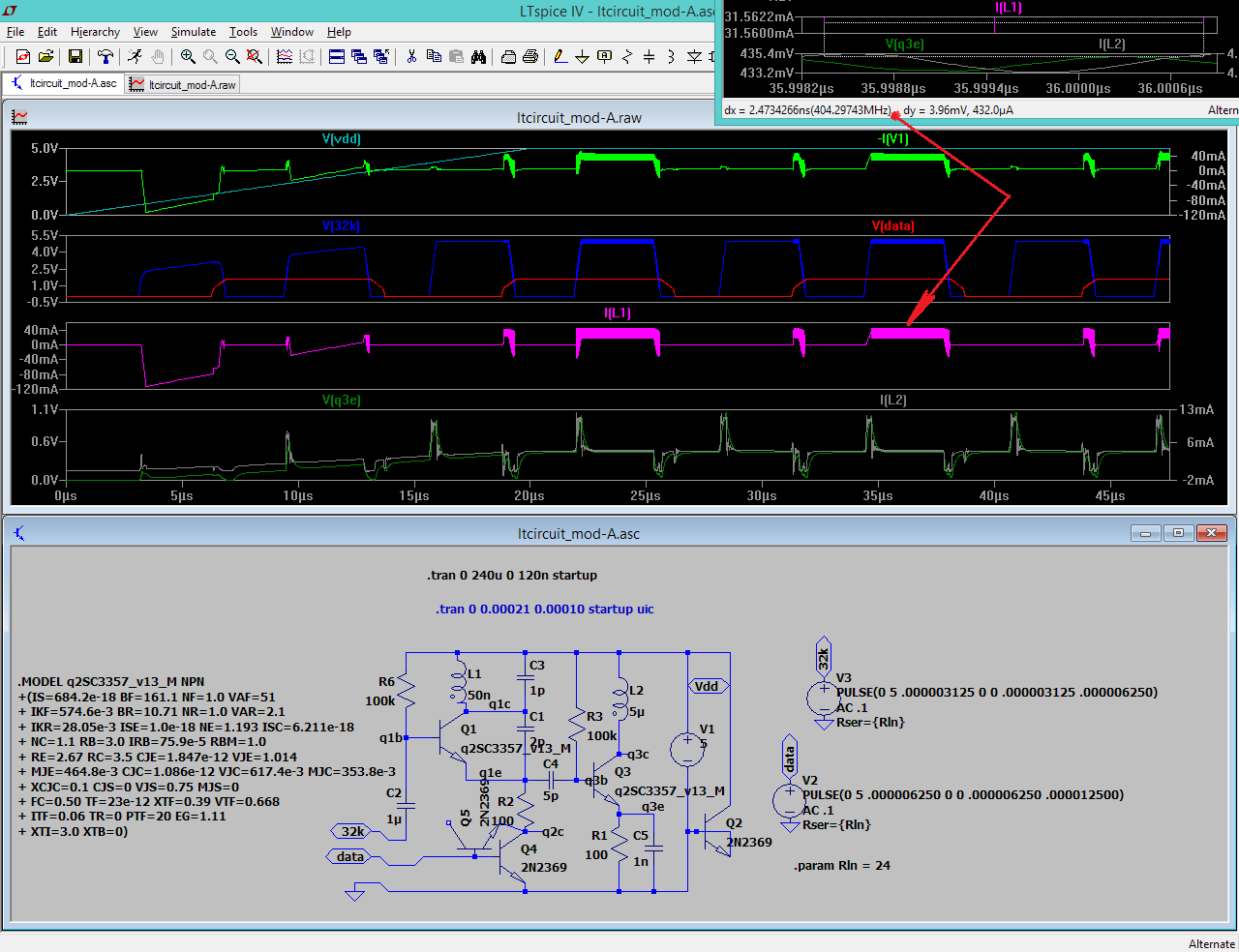
Task: Click the V1 voltage source symbol
Action: coord(688,750)
